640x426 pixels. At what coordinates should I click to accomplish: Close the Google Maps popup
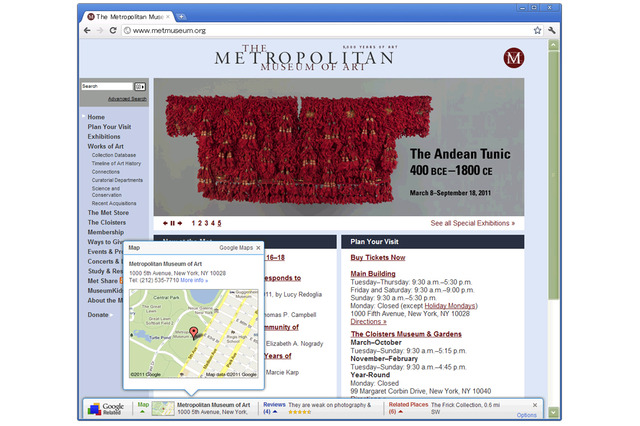pos(258,247)
